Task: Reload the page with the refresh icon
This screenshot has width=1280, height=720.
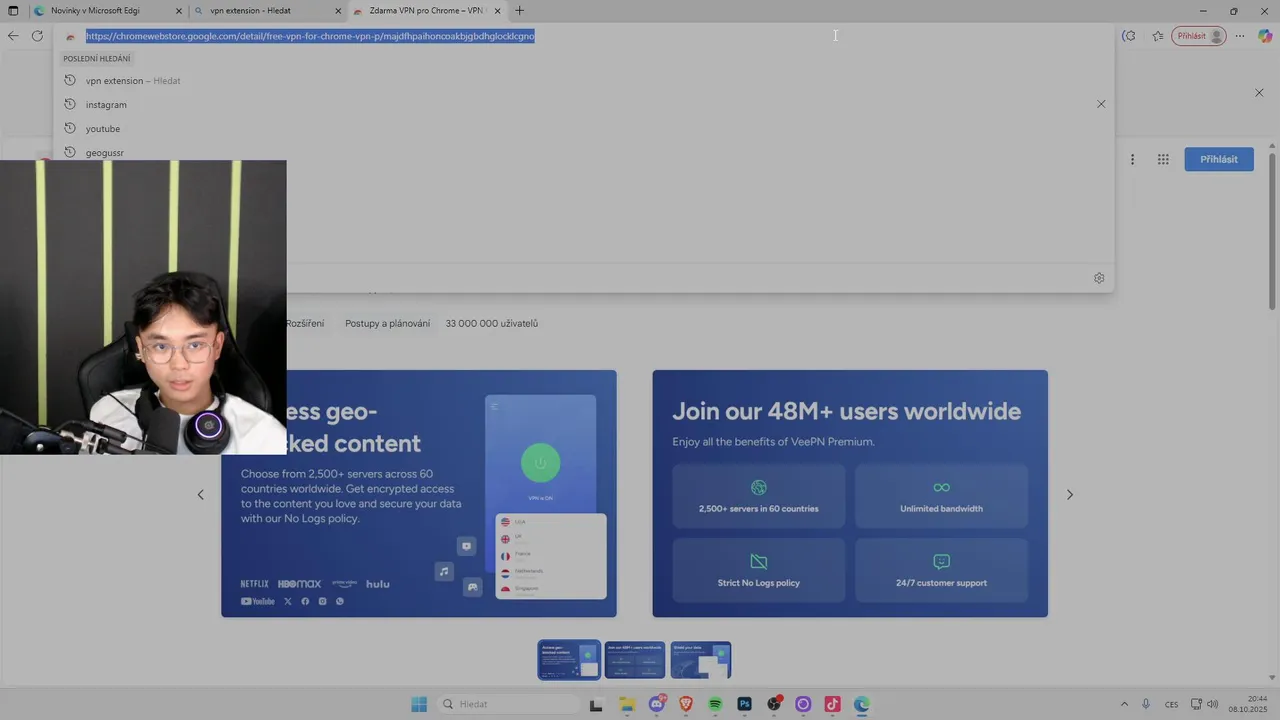Action: coord(37,36)
